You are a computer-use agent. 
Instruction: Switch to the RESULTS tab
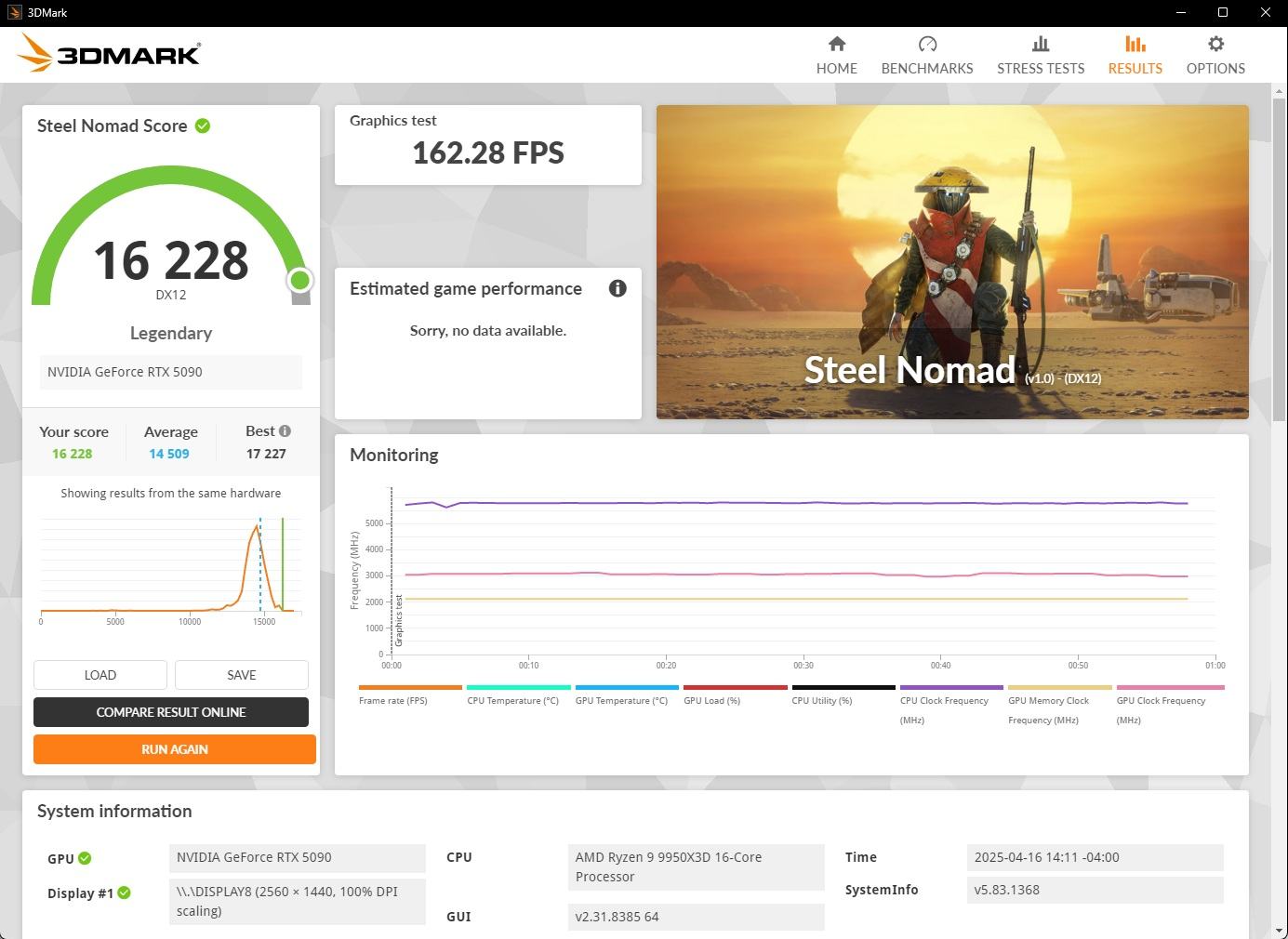[x=1135, y=55]
